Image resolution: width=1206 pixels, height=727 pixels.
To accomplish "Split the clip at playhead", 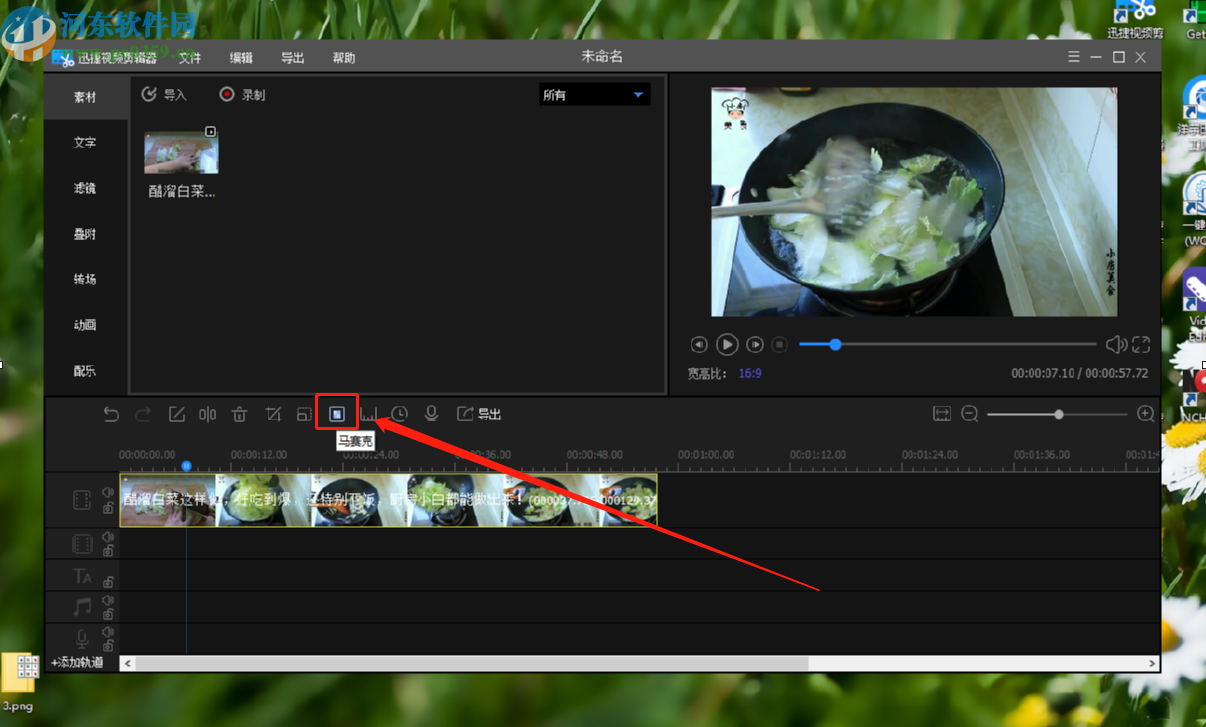I will [x=207, y=414].
